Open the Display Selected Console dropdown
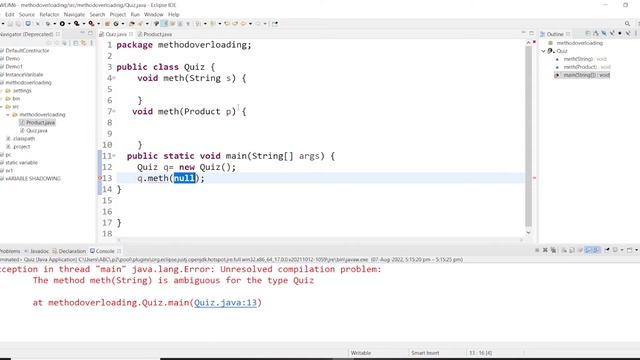The height and width of the screenshot is (360, 640). click(x=622, y=250)
